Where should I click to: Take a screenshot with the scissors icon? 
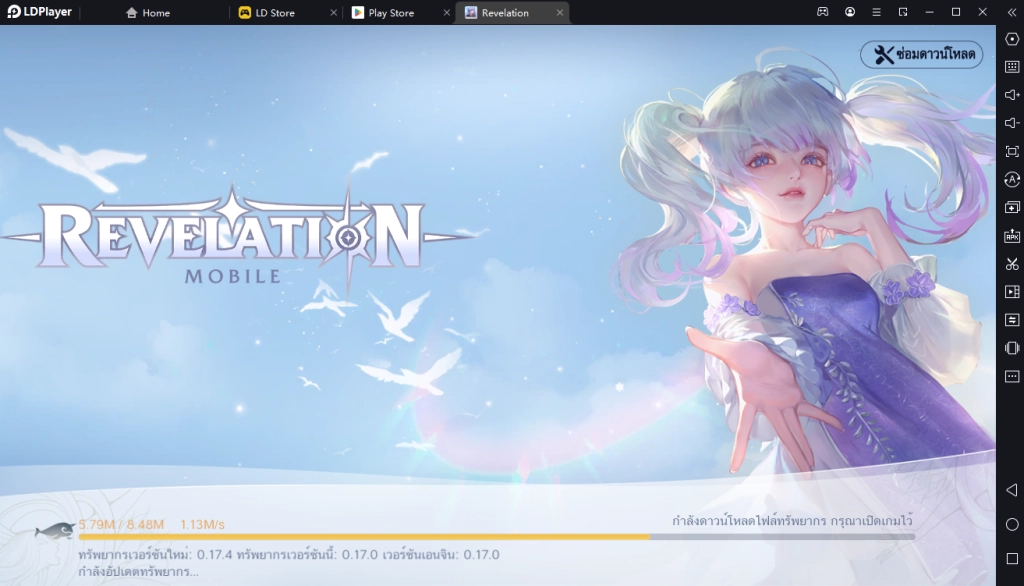point(1012,264)
